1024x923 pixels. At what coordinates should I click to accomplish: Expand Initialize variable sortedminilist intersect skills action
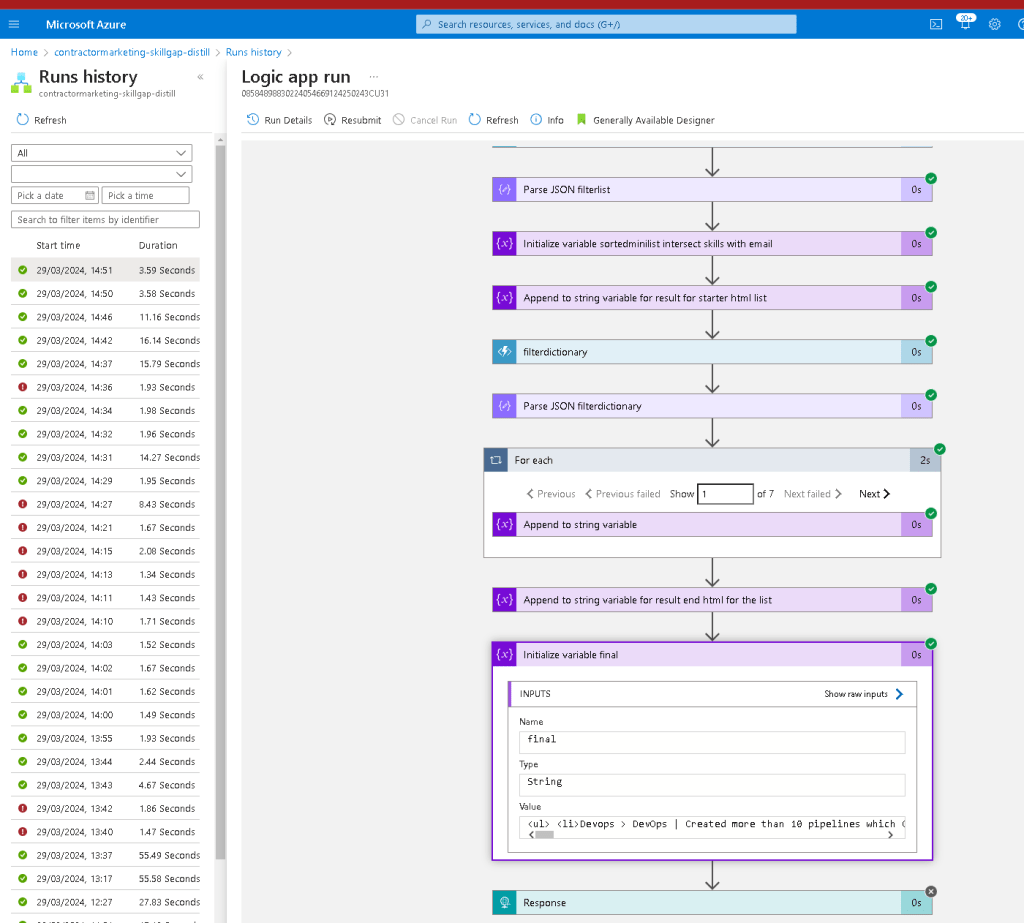click(712, 244)
